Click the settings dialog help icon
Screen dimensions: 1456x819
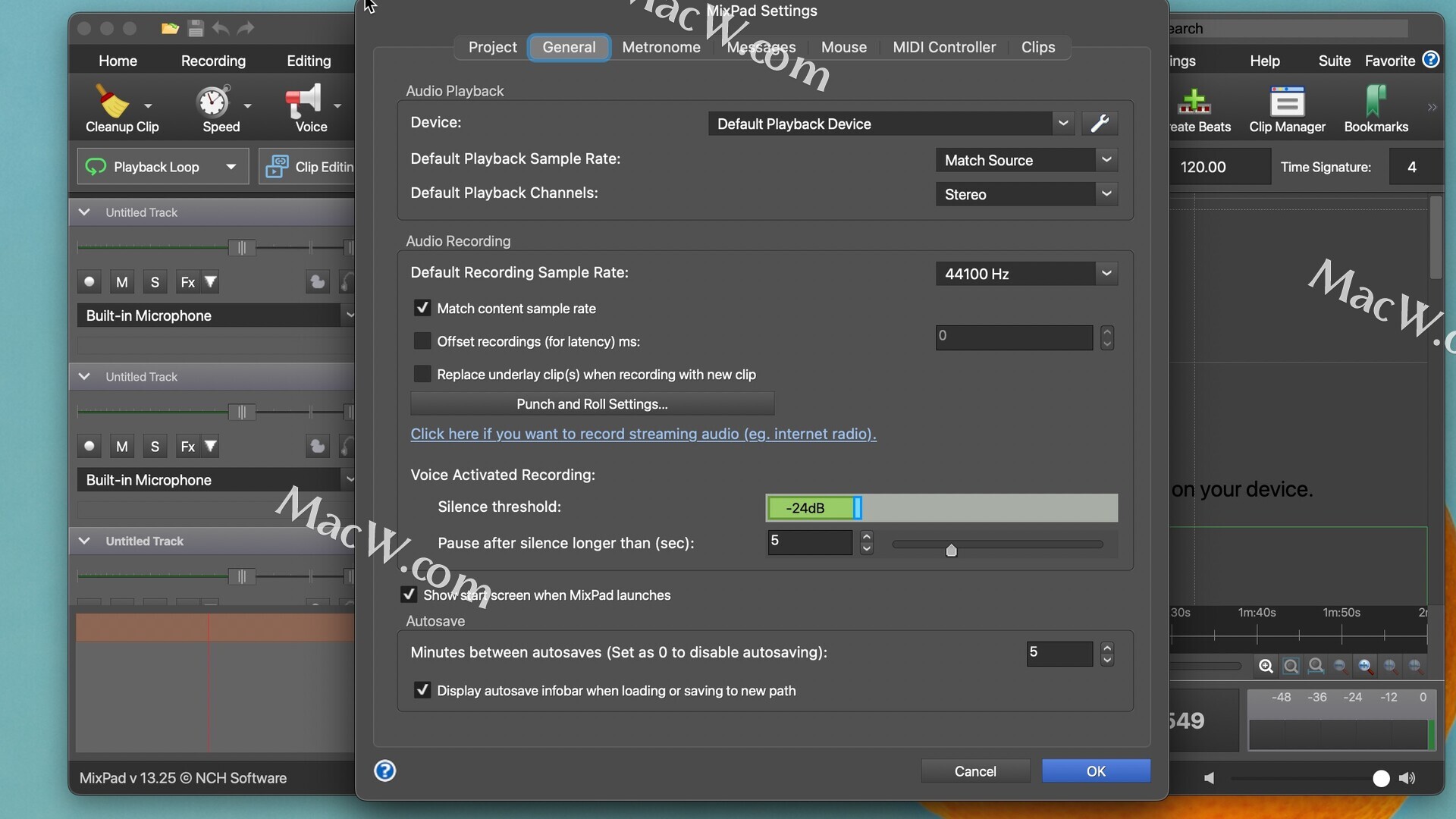coord(385,771)
